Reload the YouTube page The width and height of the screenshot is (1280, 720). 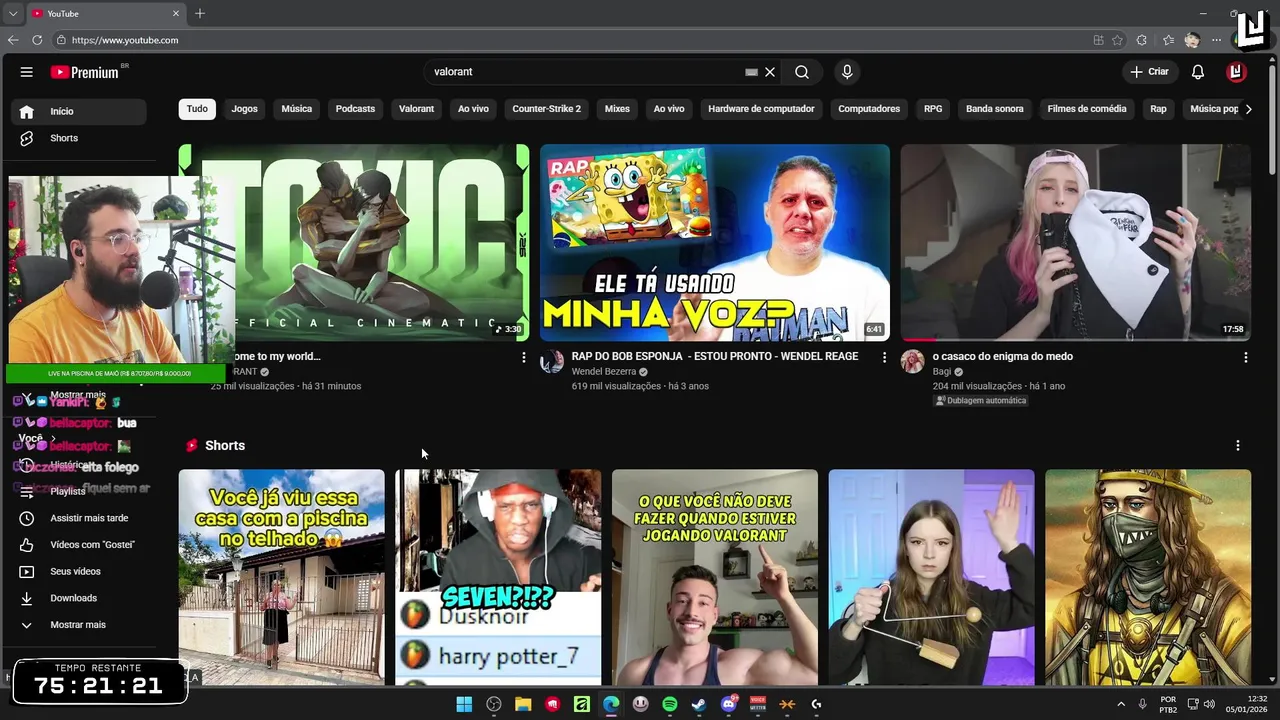pyautogui.click(x=37, y=40)
